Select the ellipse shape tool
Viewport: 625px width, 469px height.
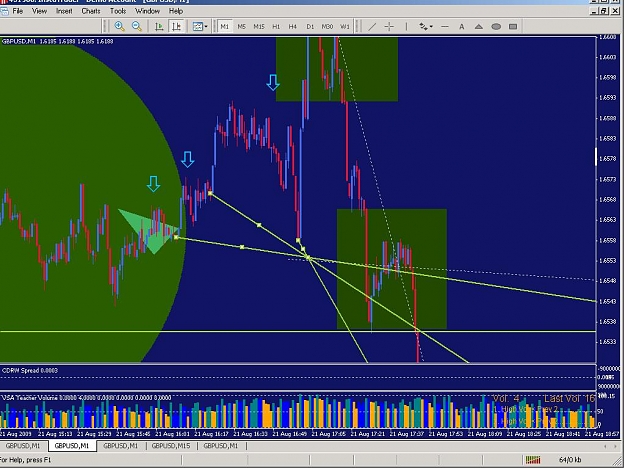pos(496,26)
